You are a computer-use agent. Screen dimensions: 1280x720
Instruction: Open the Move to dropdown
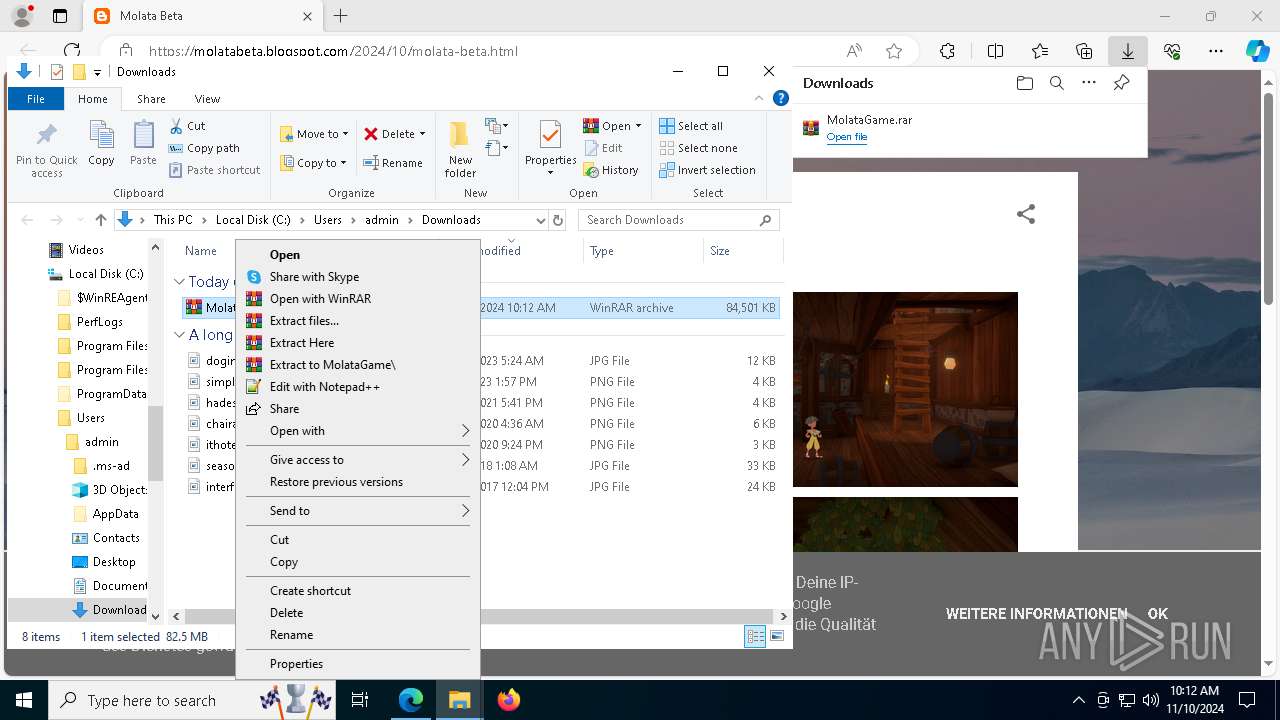coord(314,134)
